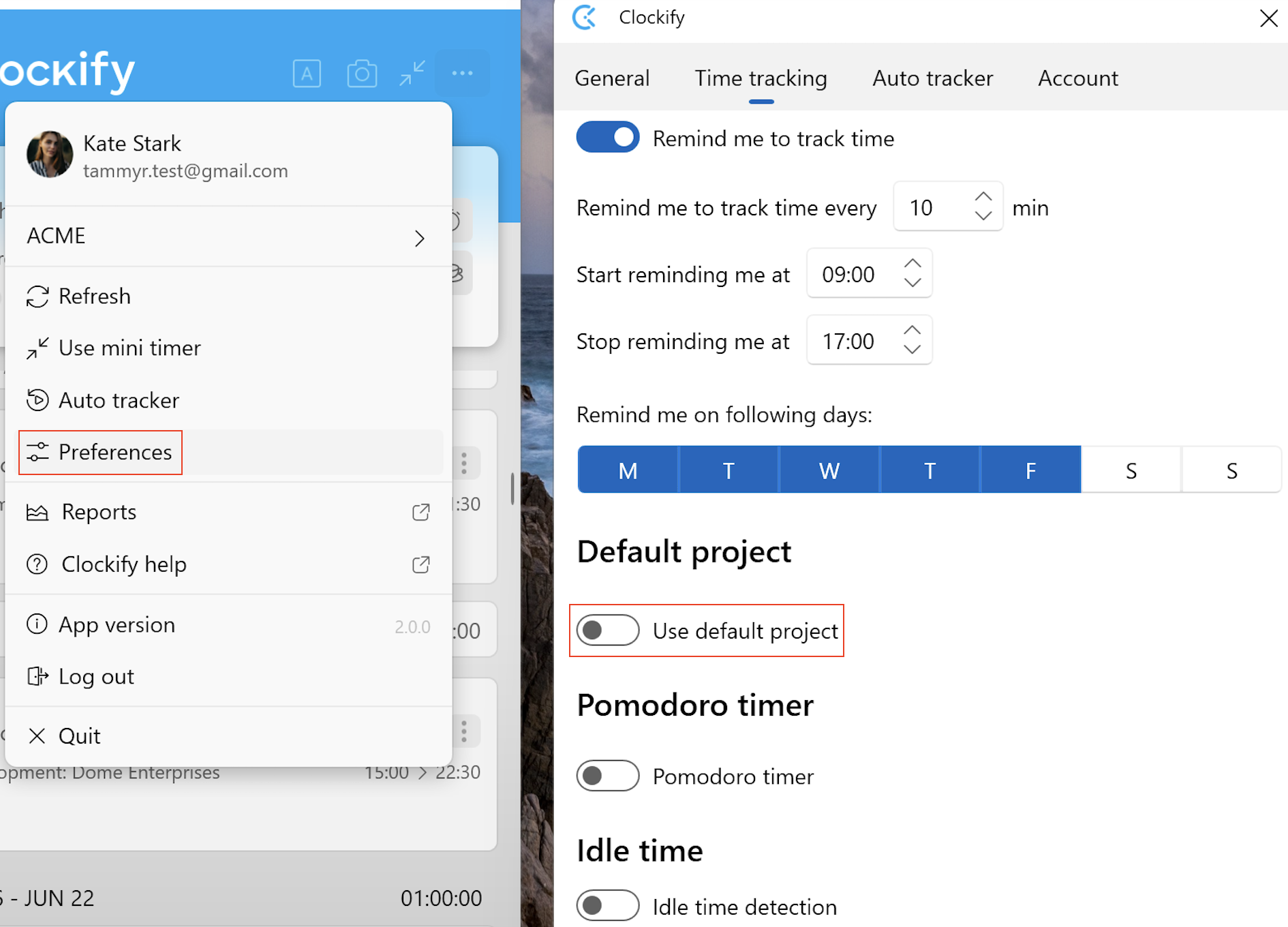
Task: Click the "A" text icon in the blue toolbar
Action: point(307,73)
